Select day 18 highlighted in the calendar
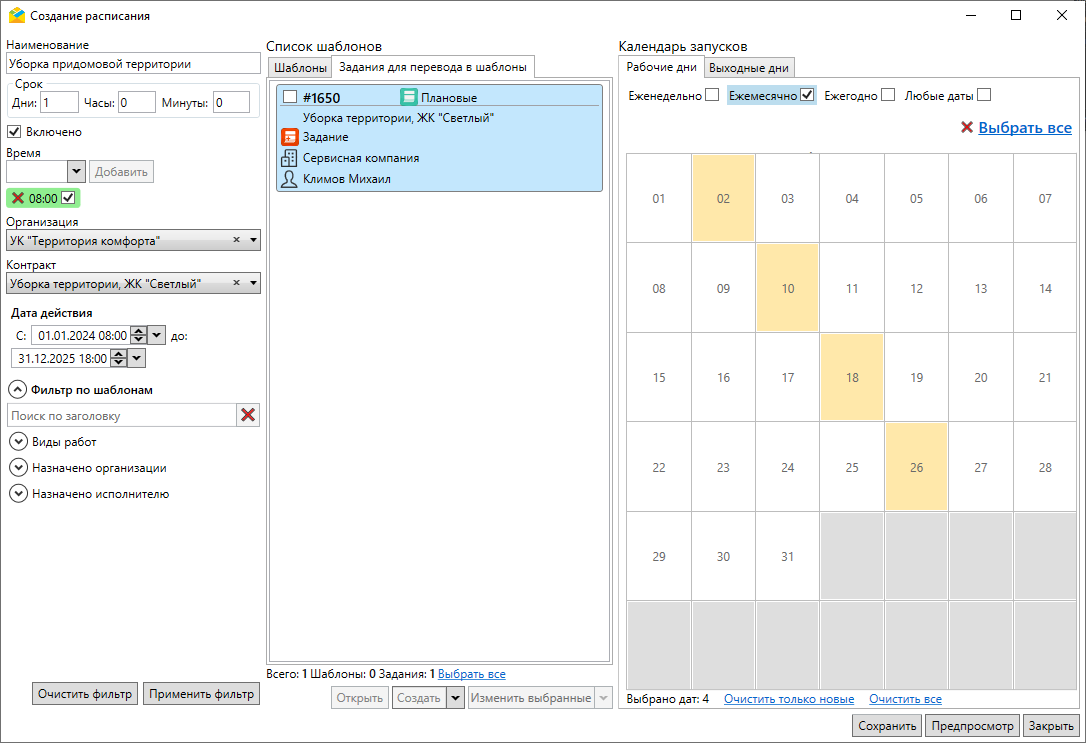This screenshot has width=1086, height=743. [x=852, y=378]
